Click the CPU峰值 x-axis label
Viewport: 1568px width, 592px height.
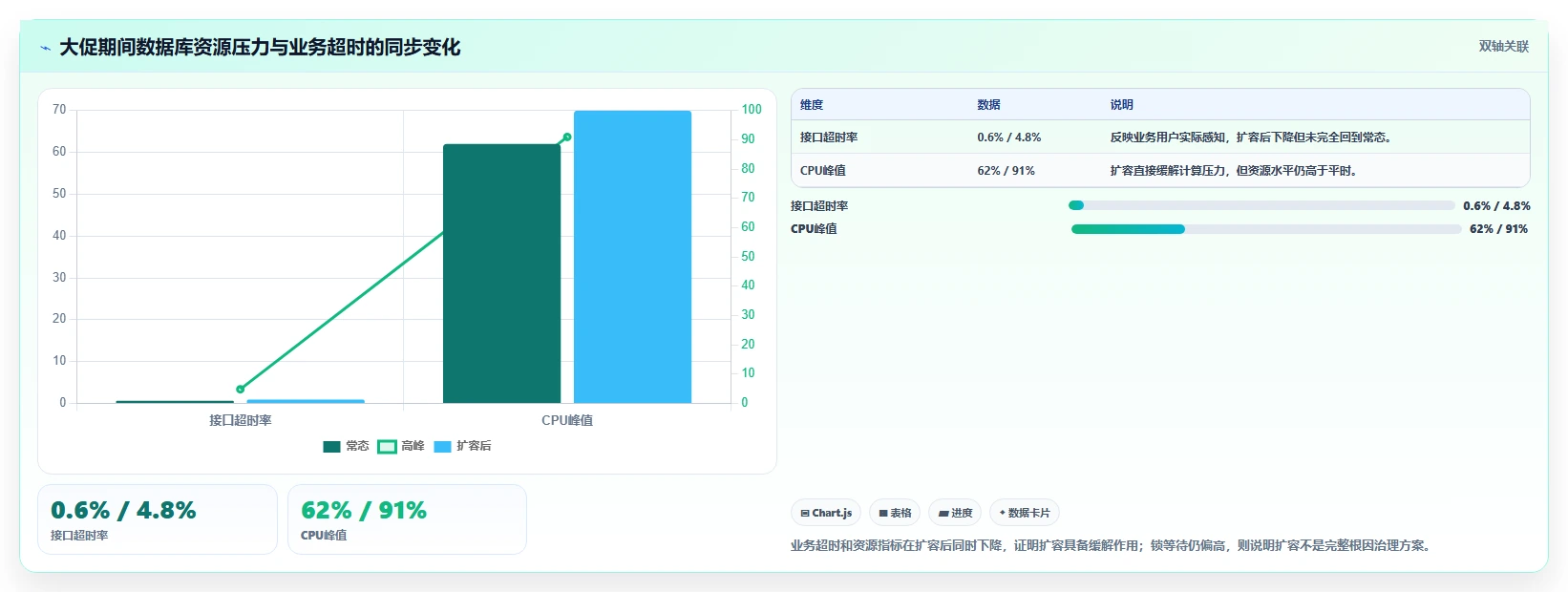(x=567, y=420)
